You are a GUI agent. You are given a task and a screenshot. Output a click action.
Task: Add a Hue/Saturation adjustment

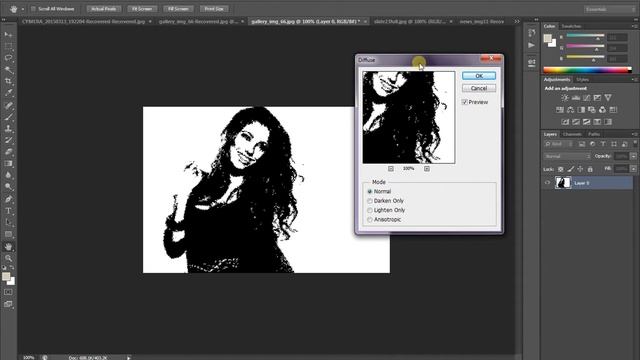click(x=560, y=110)
